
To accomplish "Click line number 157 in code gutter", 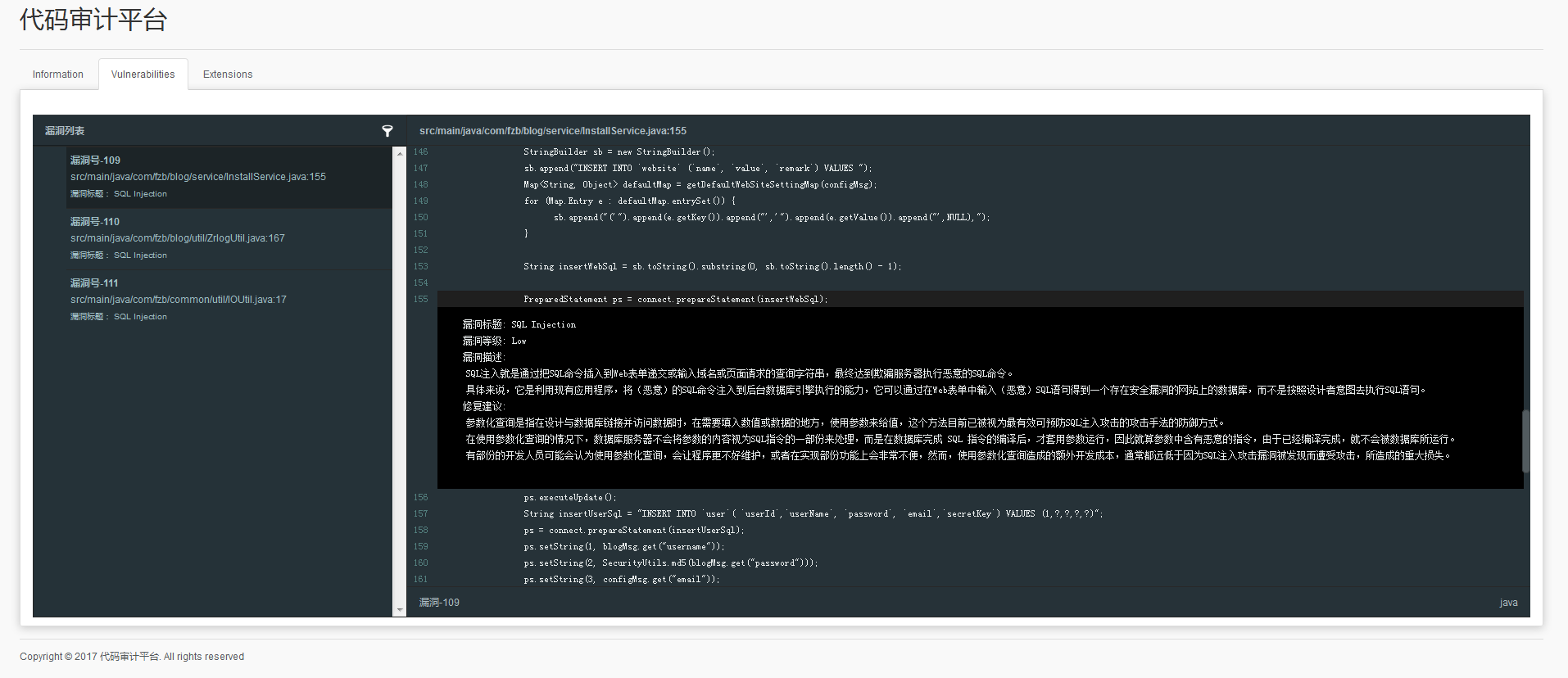I will pyautogui.click(x=420, y=514).
